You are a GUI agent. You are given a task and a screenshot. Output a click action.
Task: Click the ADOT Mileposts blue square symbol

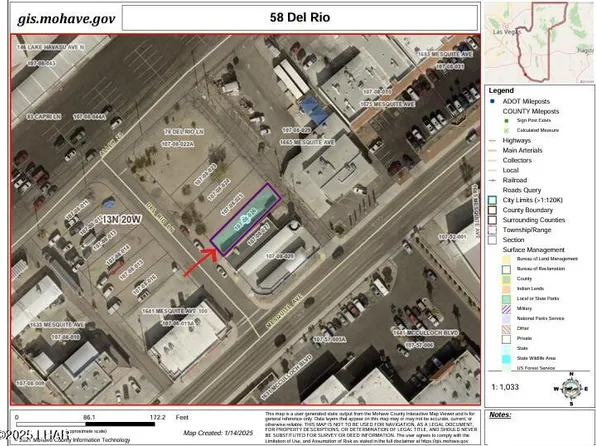[x=493, y=102]
